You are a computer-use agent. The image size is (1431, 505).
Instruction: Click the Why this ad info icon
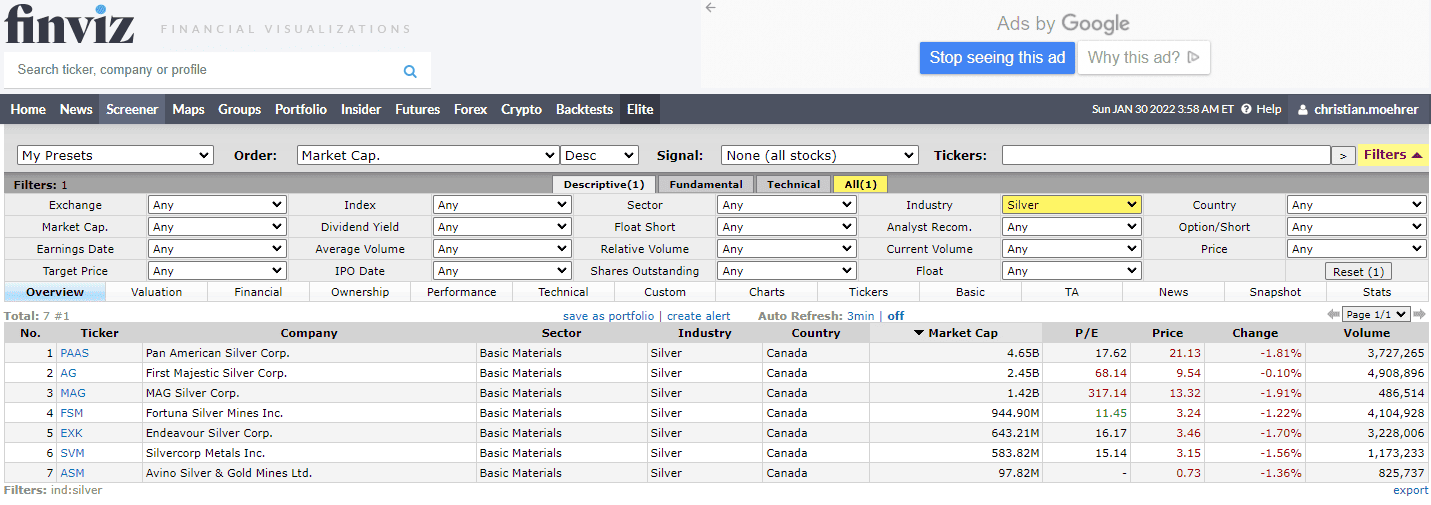coord(1193,58)
